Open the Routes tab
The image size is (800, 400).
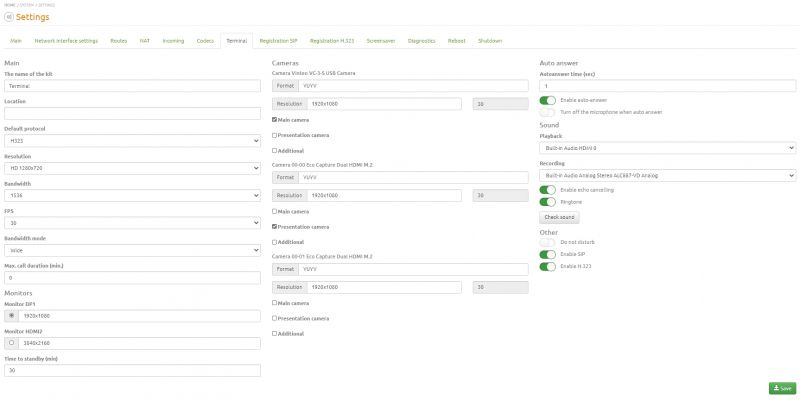click(119, 41)
